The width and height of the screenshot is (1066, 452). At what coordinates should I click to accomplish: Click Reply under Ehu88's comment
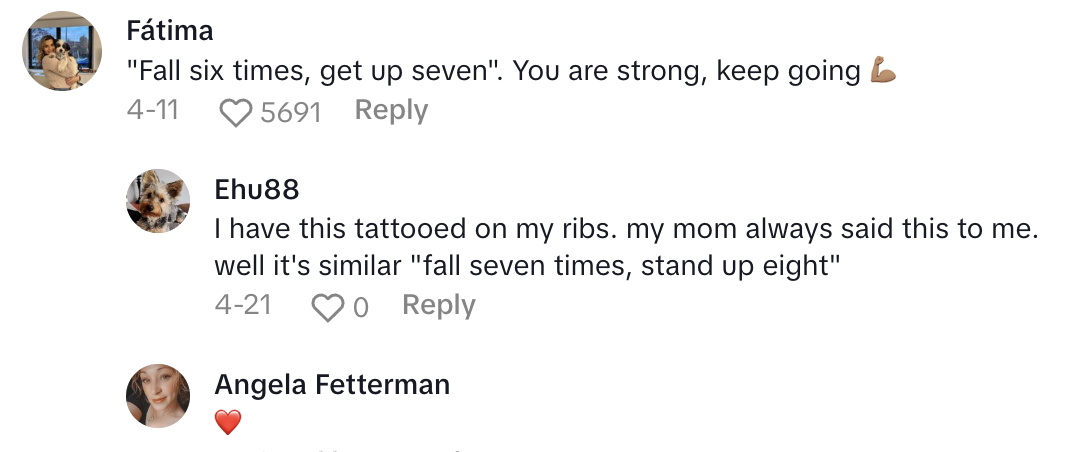point(438,306)
